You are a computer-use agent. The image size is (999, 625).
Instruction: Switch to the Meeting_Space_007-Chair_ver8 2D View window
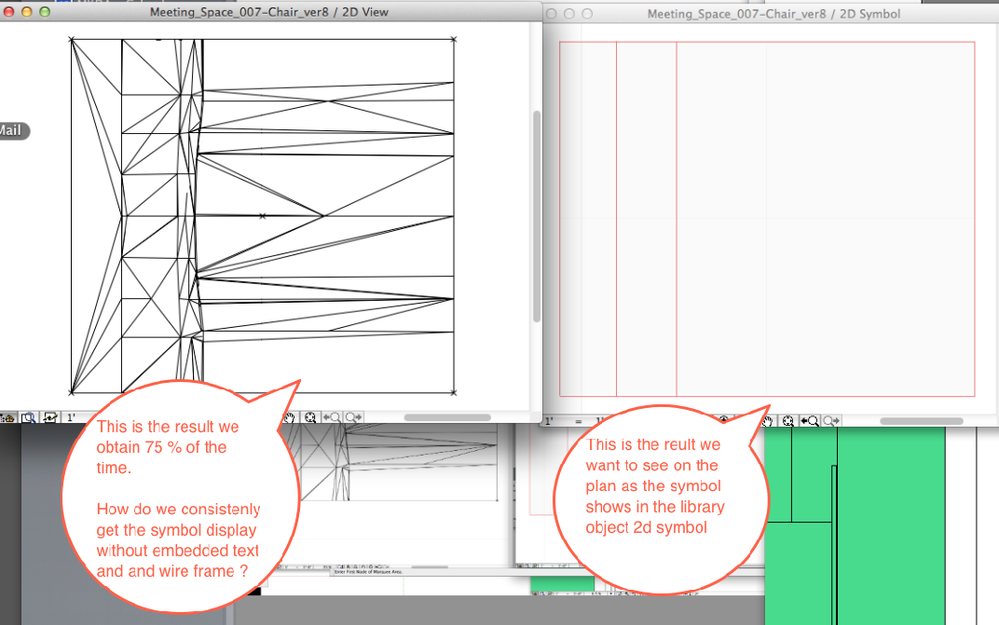(270, 11)
